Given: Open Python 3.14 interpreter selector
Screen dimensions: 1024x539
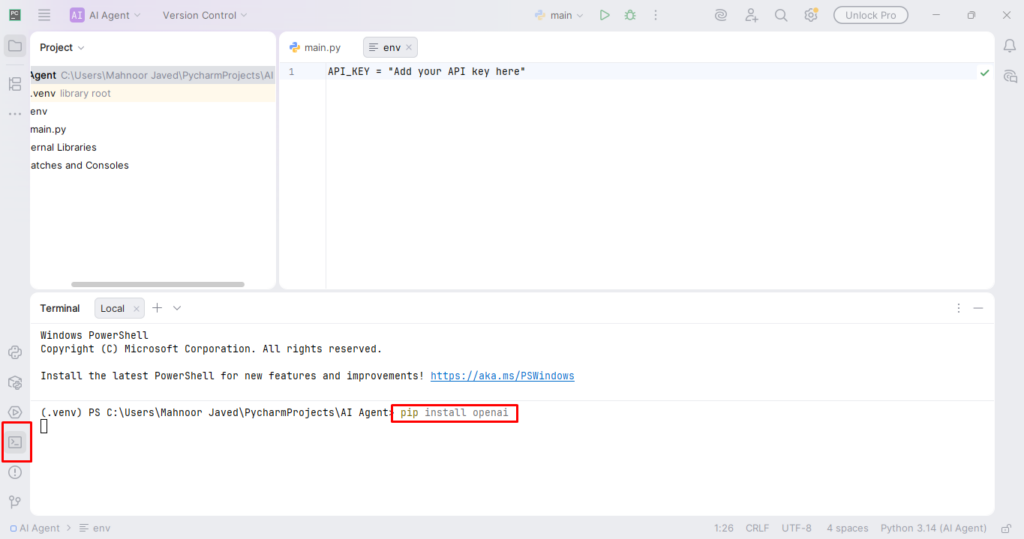Looking at the screenshot, I should click(933, 528).
